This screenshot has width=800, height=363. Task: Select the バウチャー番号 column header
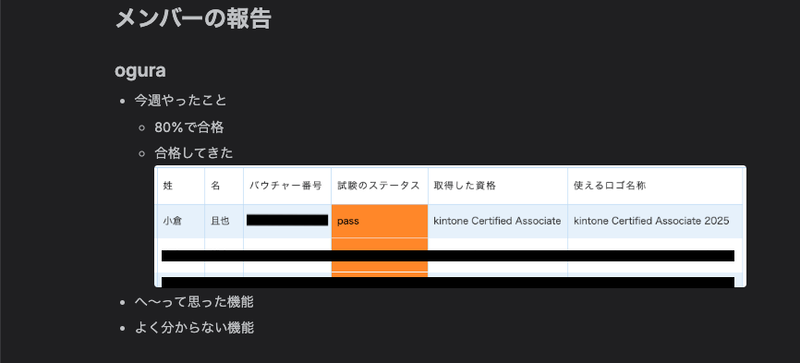[286, 186]
